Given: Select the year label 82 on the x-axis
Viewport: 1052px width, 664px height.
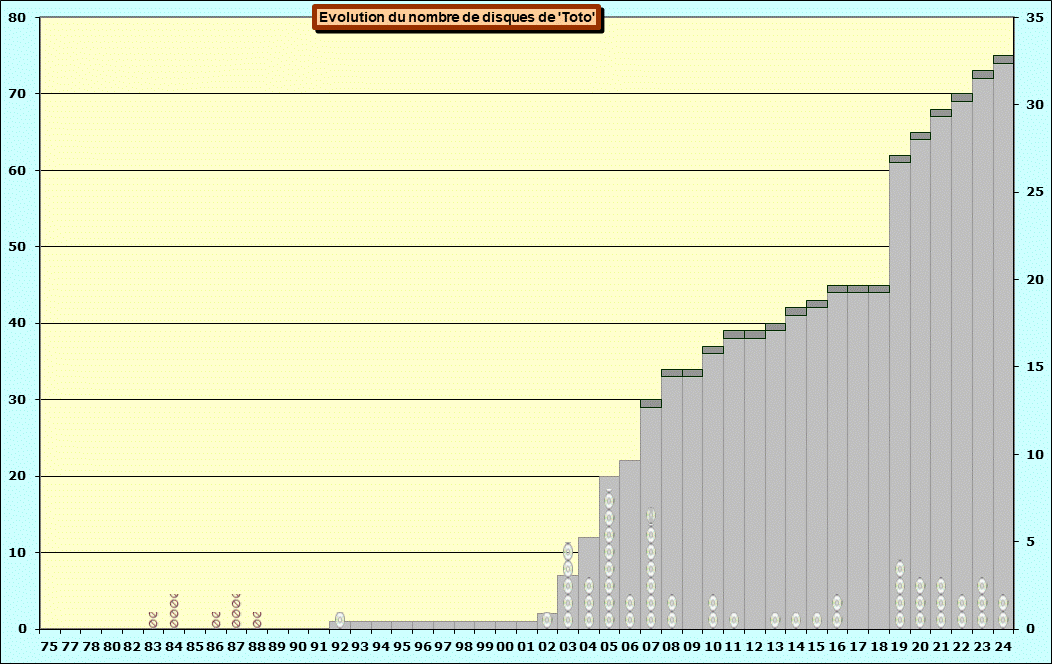Looking at the screenshot, I should coord(133,647).
